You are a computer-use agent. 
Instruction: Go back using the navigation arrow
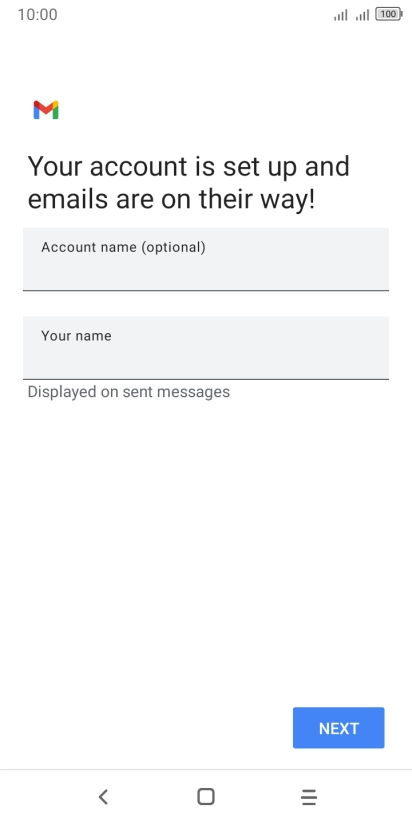click(x=103, y=797)
